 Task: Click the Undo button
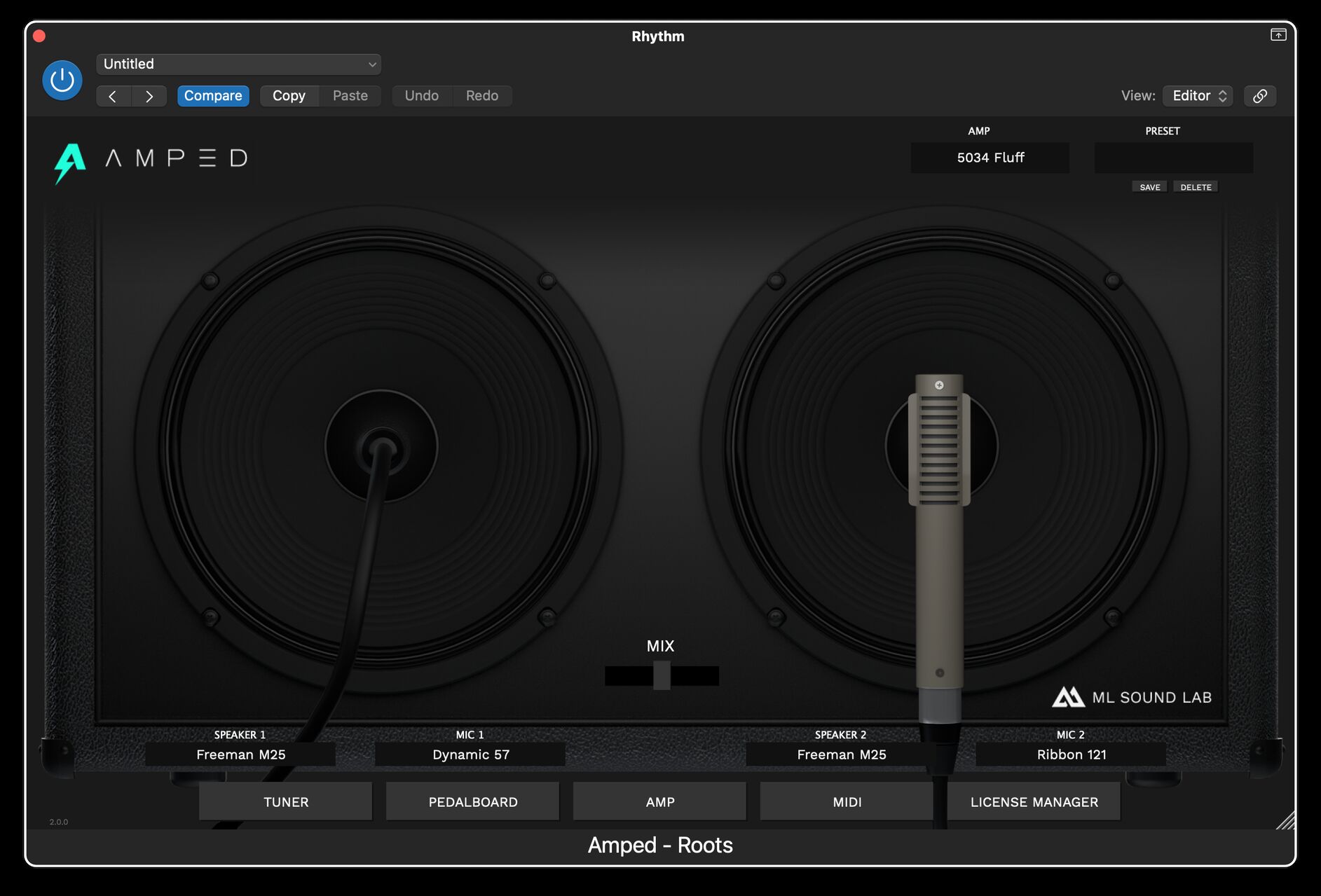click(422, 96)
